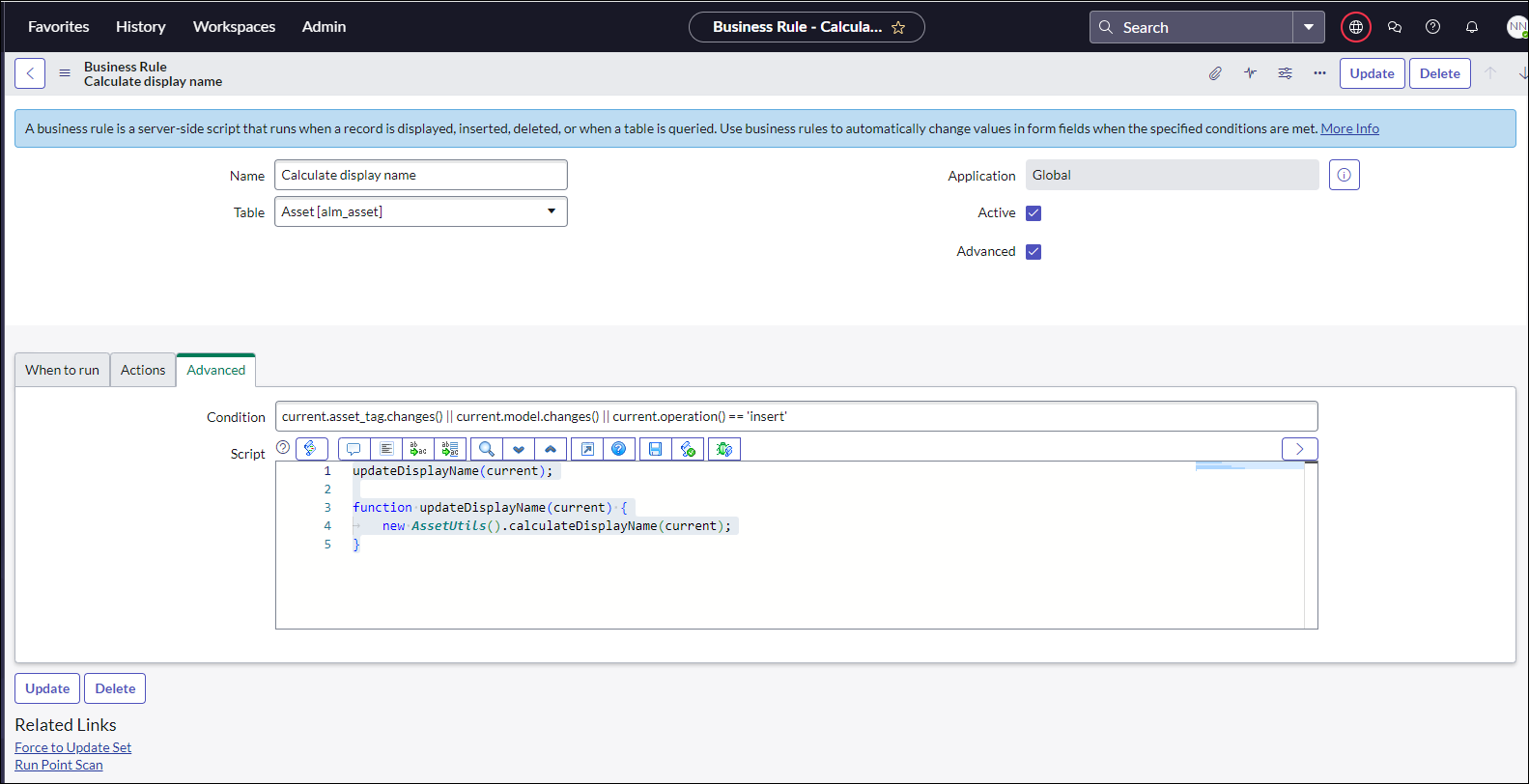The image size is (1529, 784).
Task: Click the back arrow button
Action: (x=30, y=73)
